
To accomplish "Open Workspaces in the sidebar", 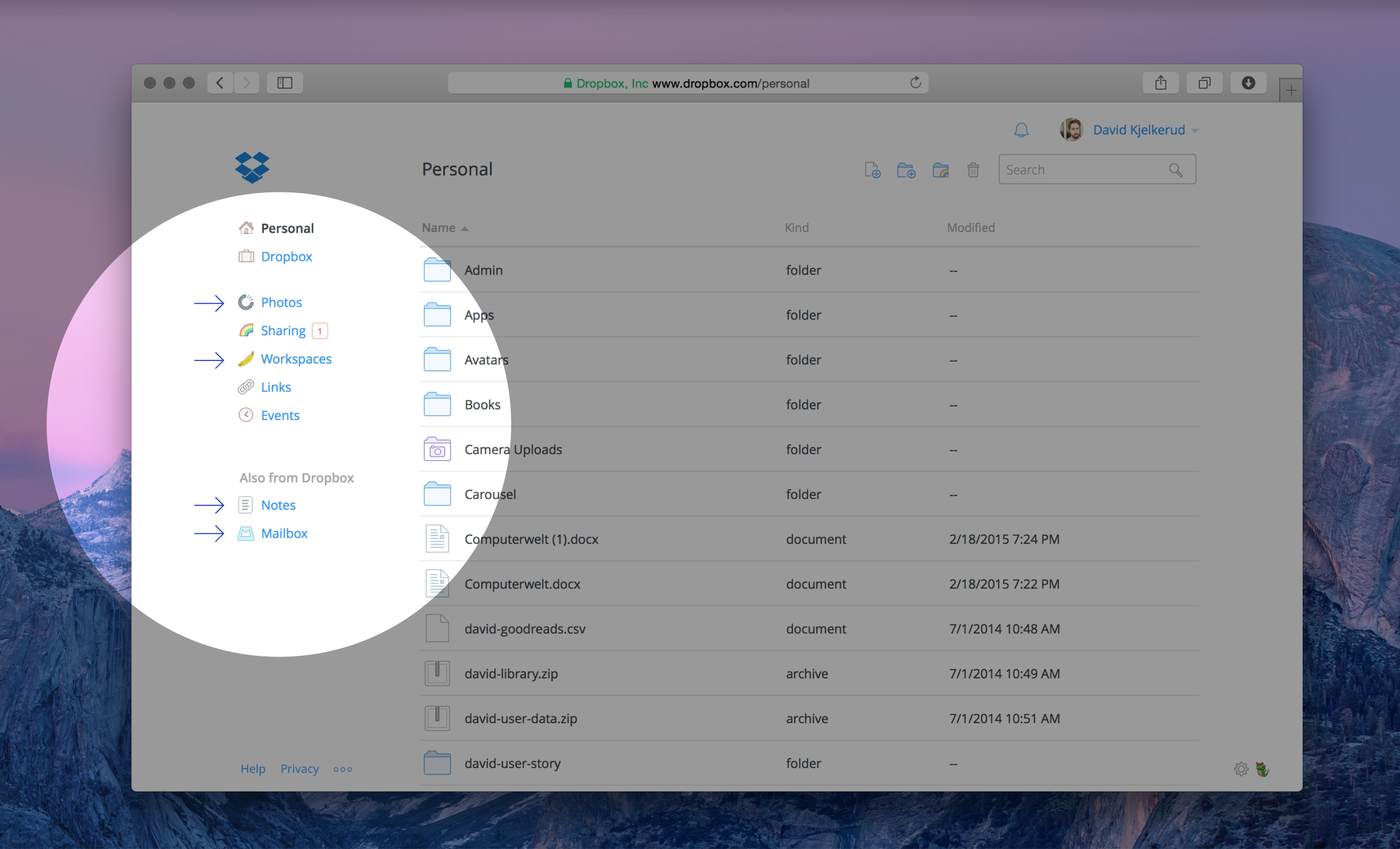I will [x=296, y=359].
